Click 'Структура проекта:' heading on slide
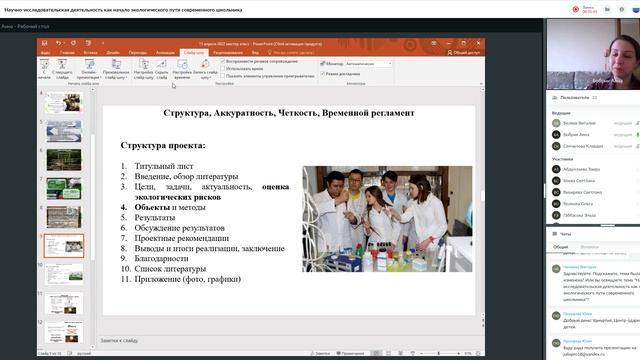 coord(163,146)
